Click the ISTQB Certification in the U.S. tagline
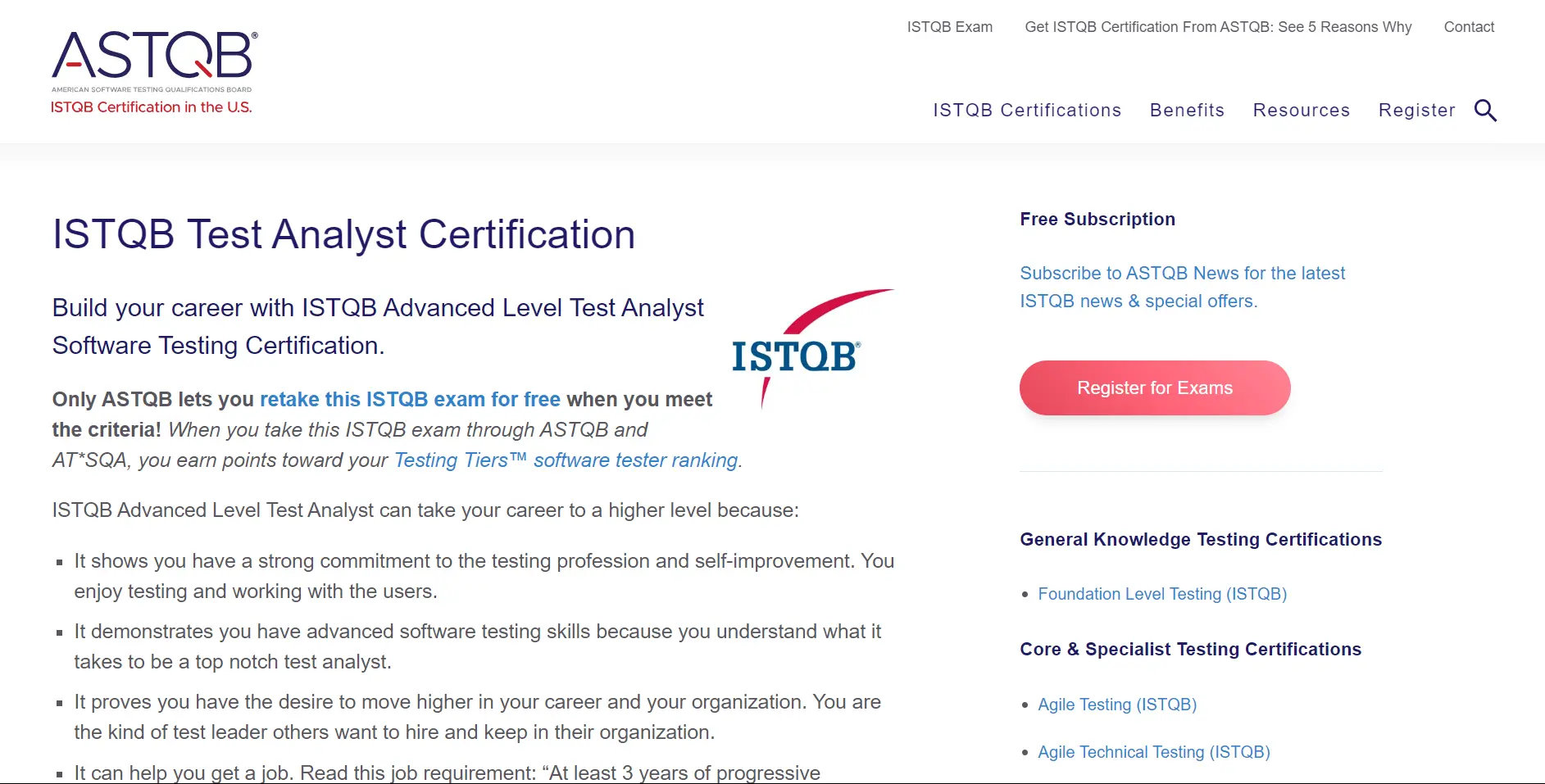This screenshot has width=1545, height=784. tap(152, 107)
